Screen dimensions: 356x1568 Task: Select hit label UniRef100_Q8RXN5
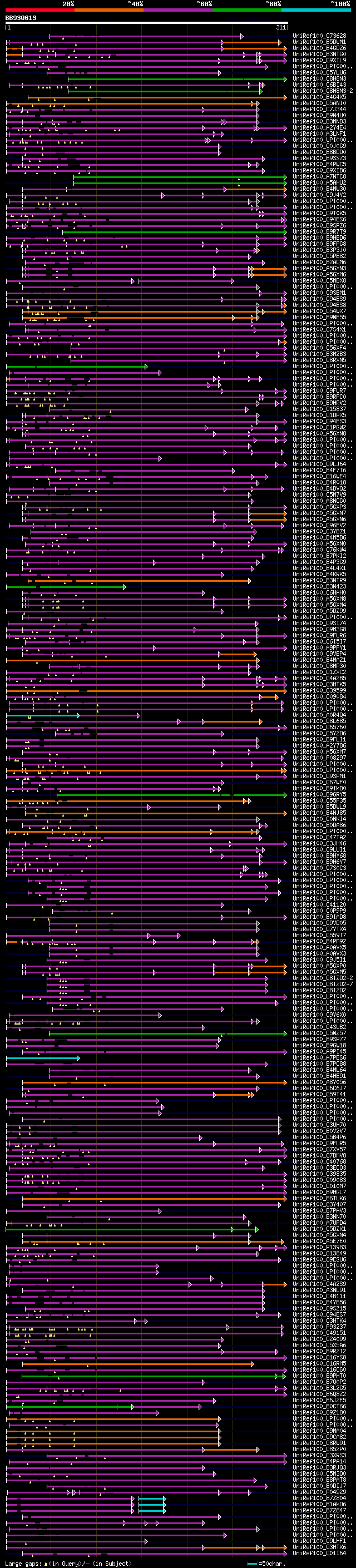coord(319,360)
